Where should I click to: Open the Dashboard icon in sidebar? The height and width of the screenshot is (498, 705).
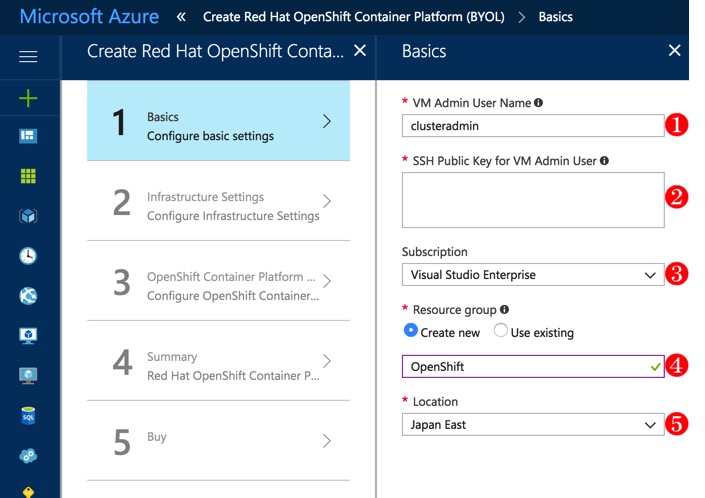coord(28,136)
